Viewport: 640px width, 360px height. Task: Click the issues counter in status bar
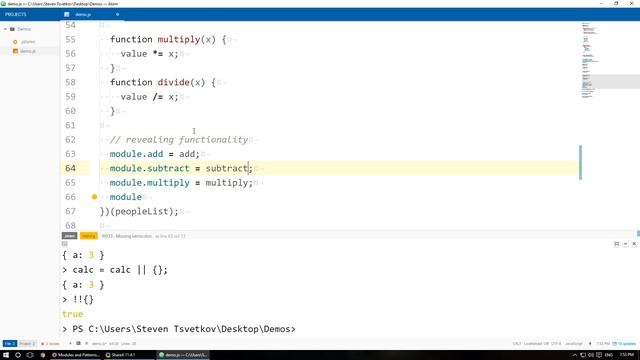[x=50, y=344]
